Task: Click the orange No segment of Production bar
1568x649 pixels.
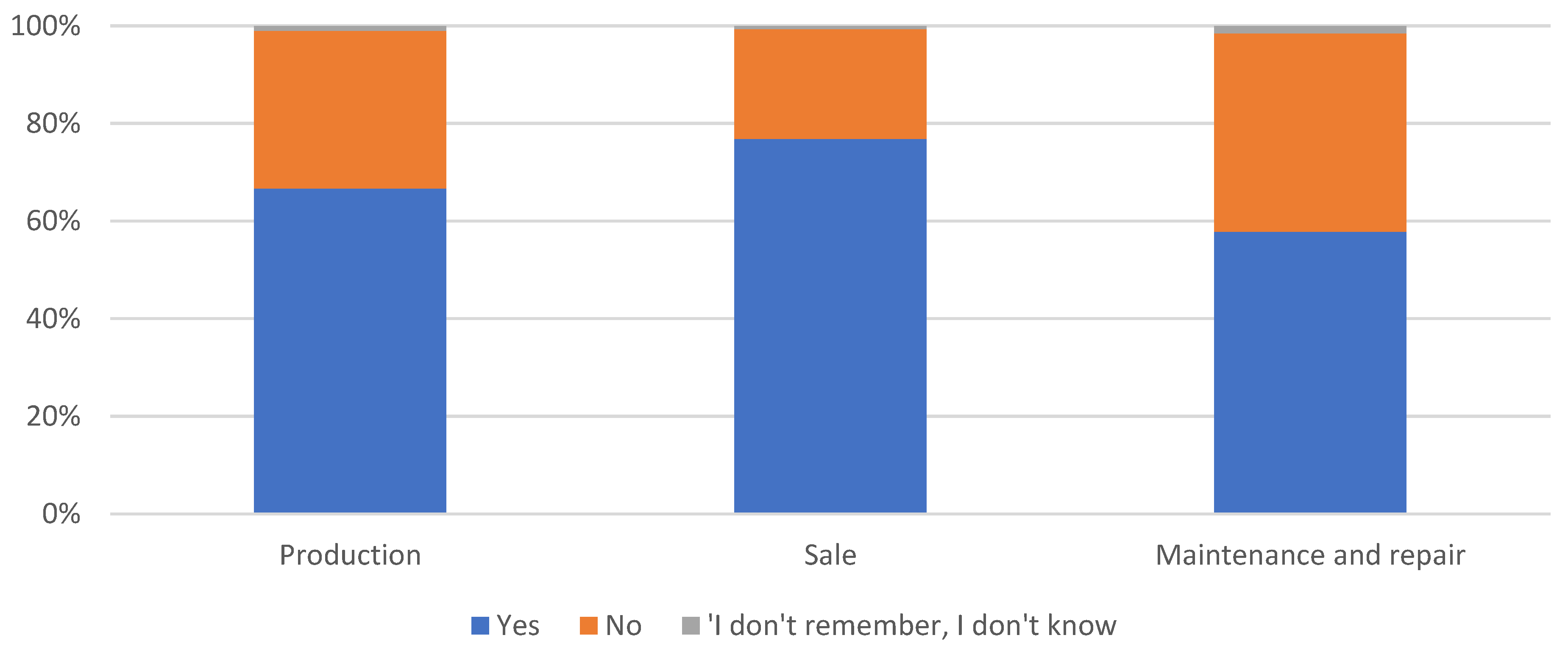Action: point(349,110)
